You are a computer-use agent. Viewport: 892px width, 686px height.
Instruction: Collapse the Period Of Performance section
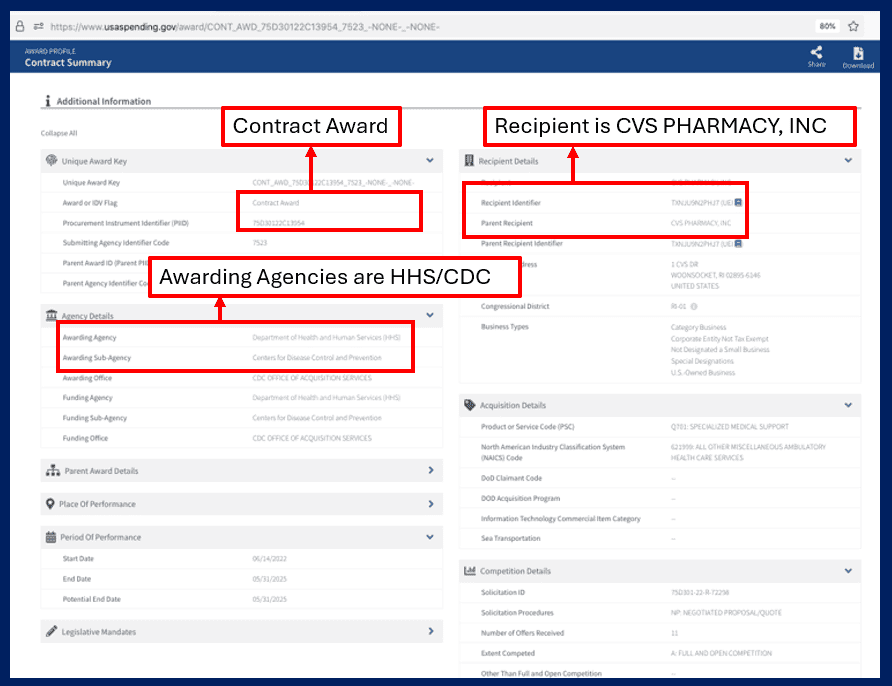click(x=430, y=537)
